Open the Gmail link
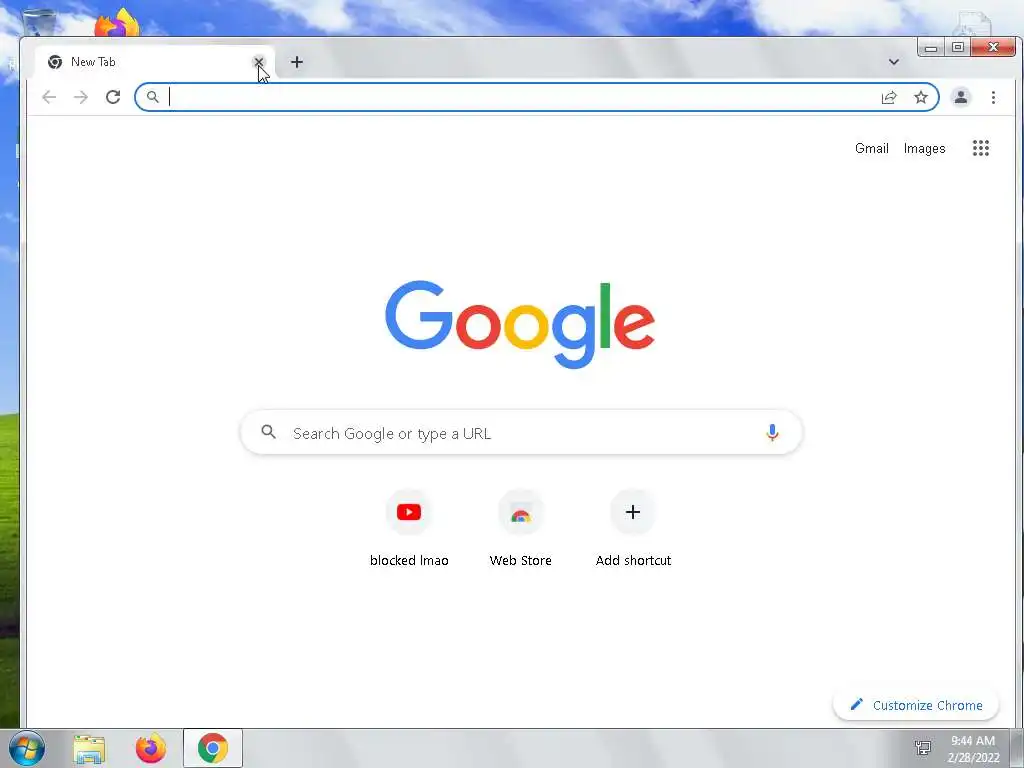 click(x=872, y=148)
